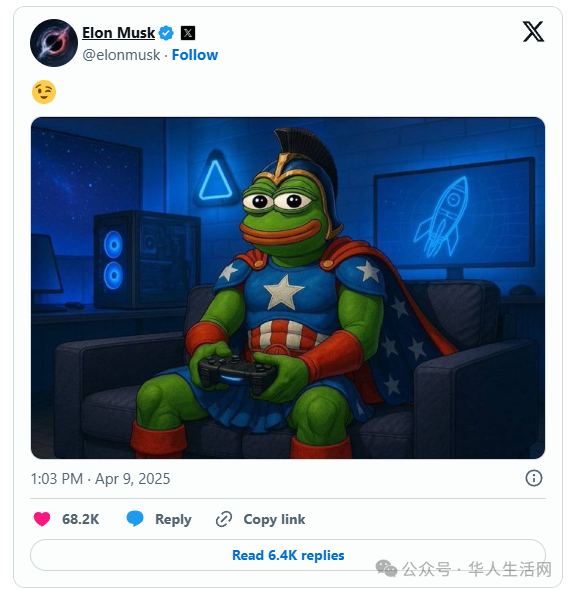The width and height of the screenshot is (570, 592).
Task: Open the @elonmusk handle link
Action: 121,55
